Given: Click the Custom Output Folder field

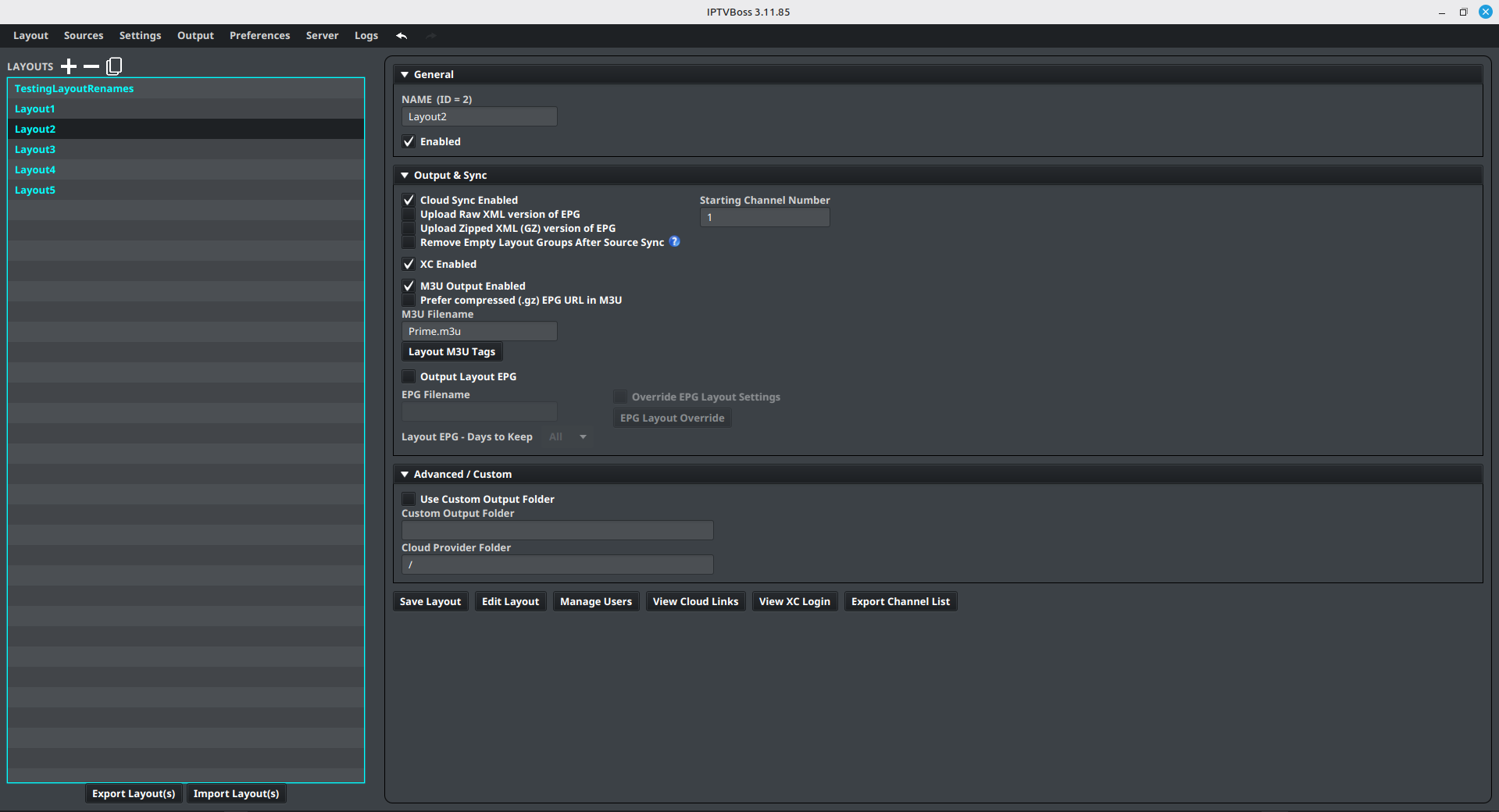Looking at the screenshot, I should pyautogui.click(x=557, y=530).
